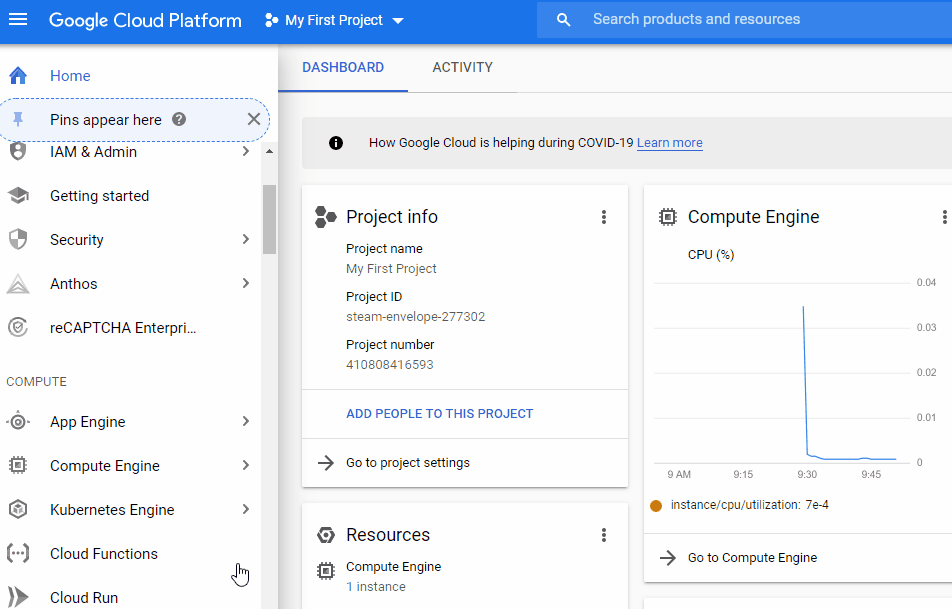Click the search magnifier icon
The width and height of the screenshot is (952, 609).
[563, 19]
